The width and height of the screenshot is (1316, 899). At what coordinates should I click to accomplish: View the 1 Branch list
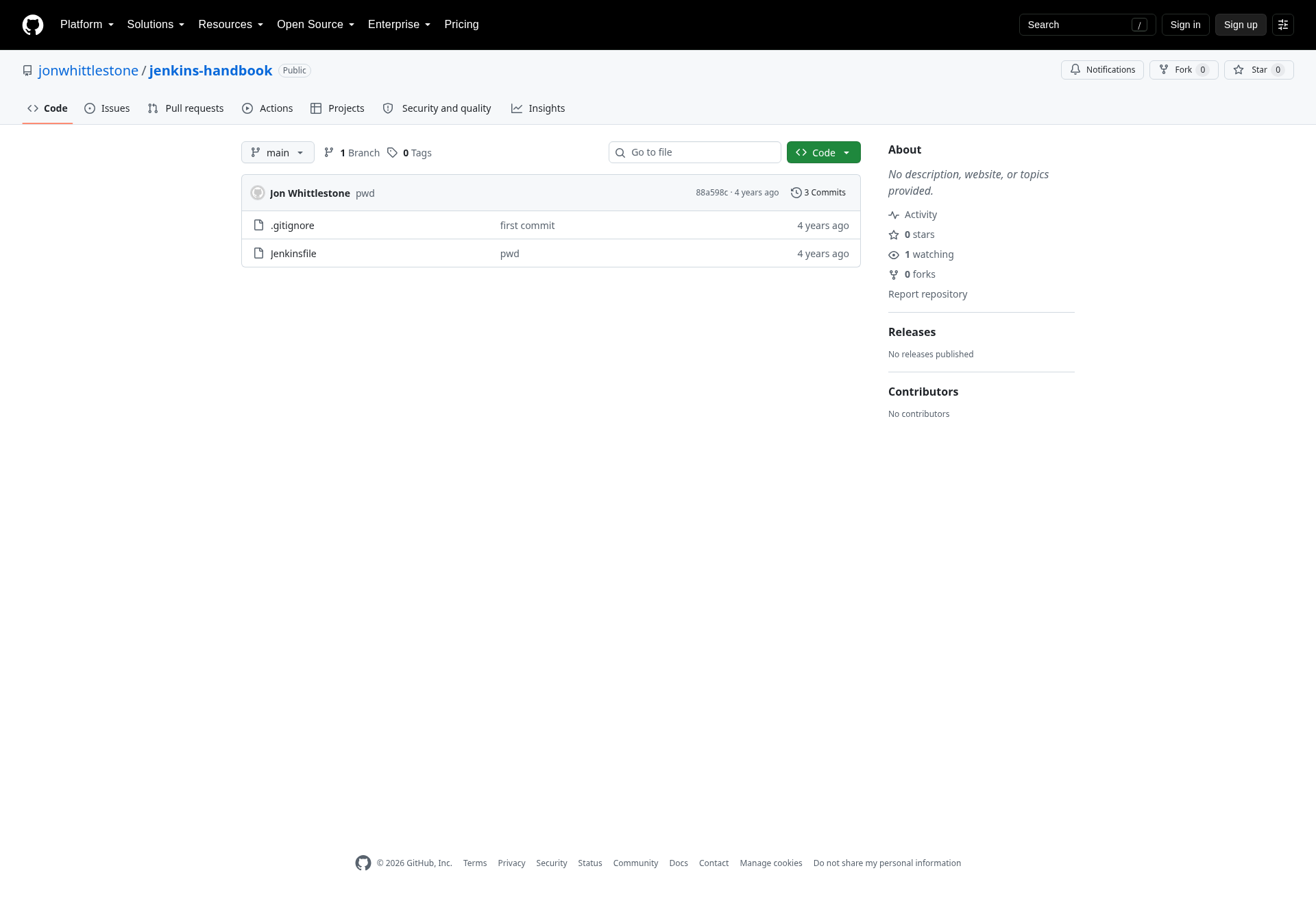352,152
